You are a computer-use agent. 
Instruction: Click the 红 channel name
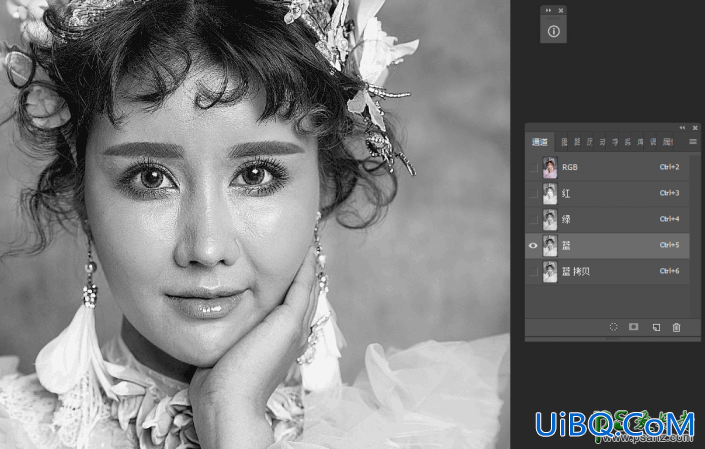click(566, 194)
